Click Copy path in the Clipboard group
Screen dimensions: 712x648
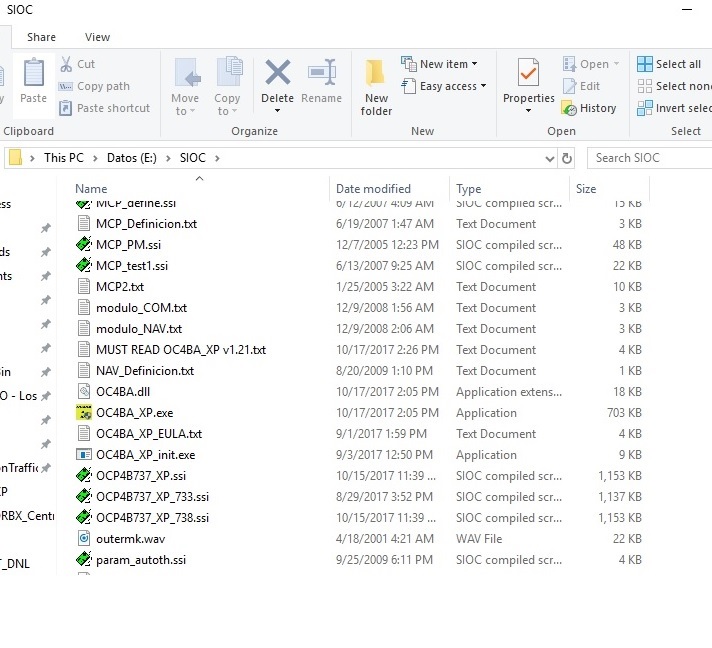point(103,86)
